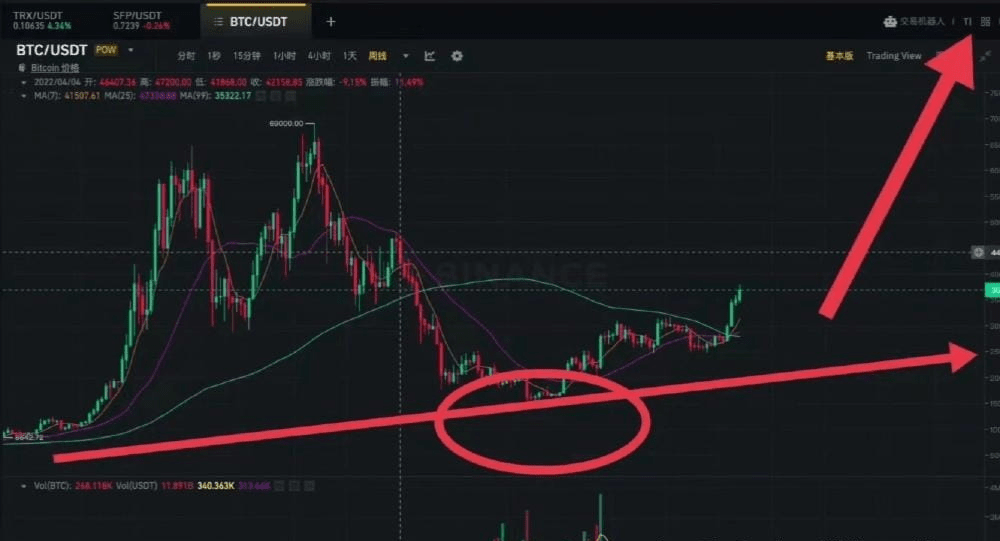Viewport: 1000px width, 541px height.
Task: Open the technical indicators chart icon
Action: [430, 56]
